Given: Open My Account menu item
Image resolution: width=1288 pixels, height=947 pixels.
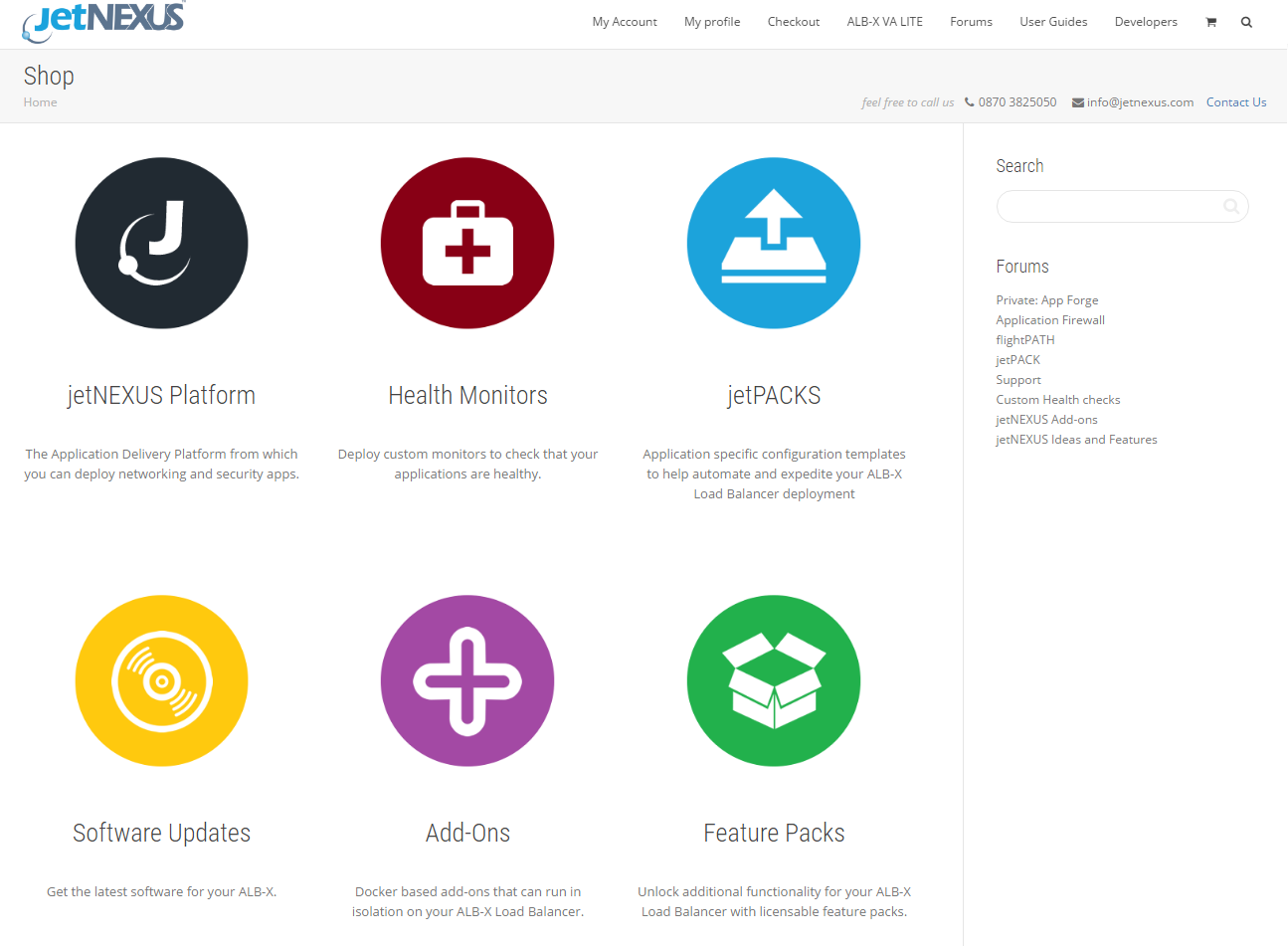Looking at the screenshot, I should [x=625, y=22].
